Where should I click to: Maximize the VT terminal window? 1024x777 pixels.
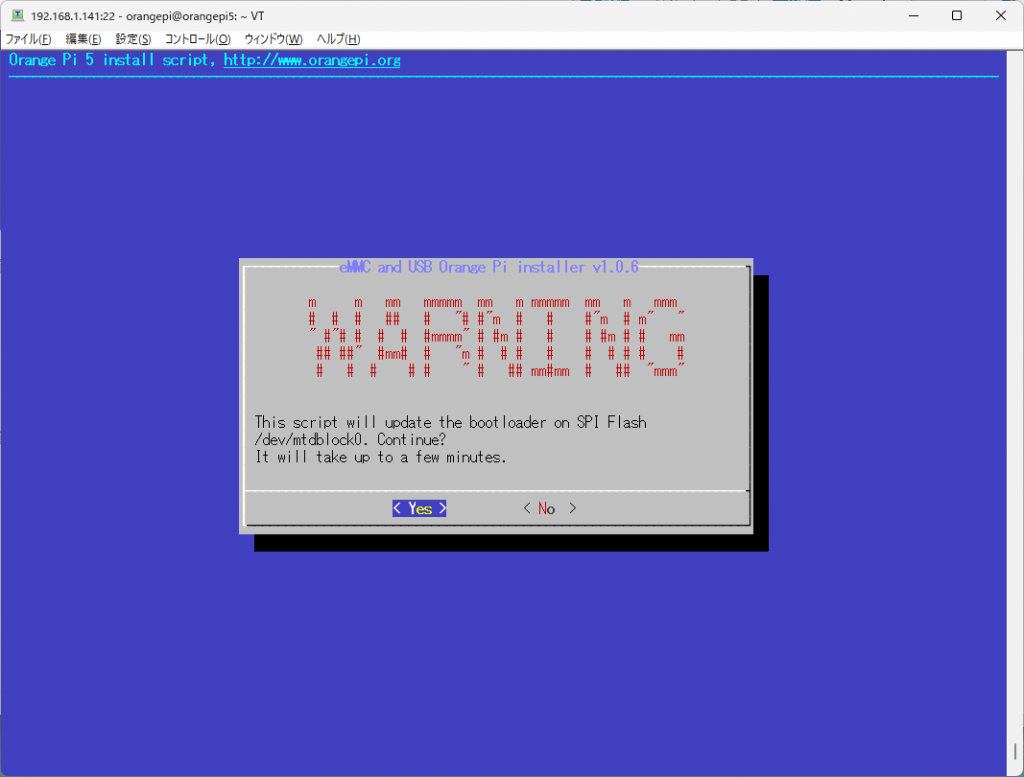tap(957, 16)
